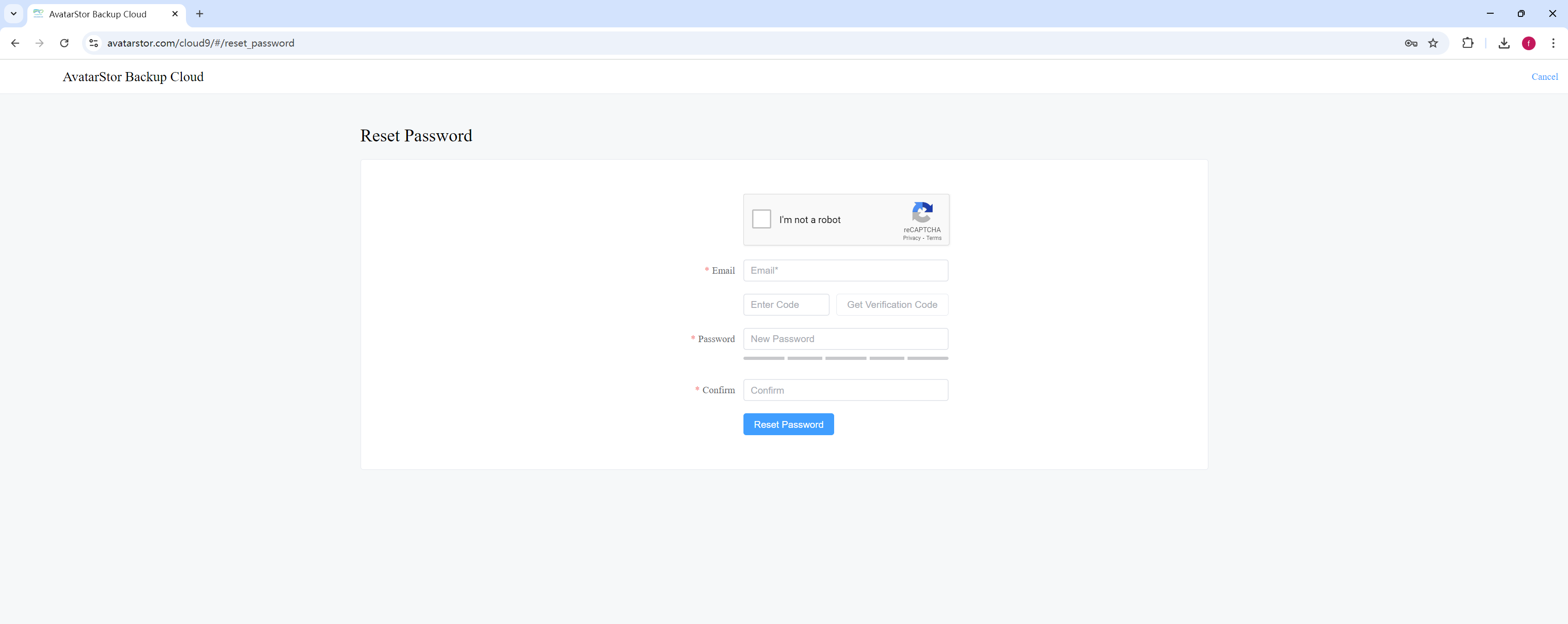Click the Cancel link in header

[x=1544, y=77]
